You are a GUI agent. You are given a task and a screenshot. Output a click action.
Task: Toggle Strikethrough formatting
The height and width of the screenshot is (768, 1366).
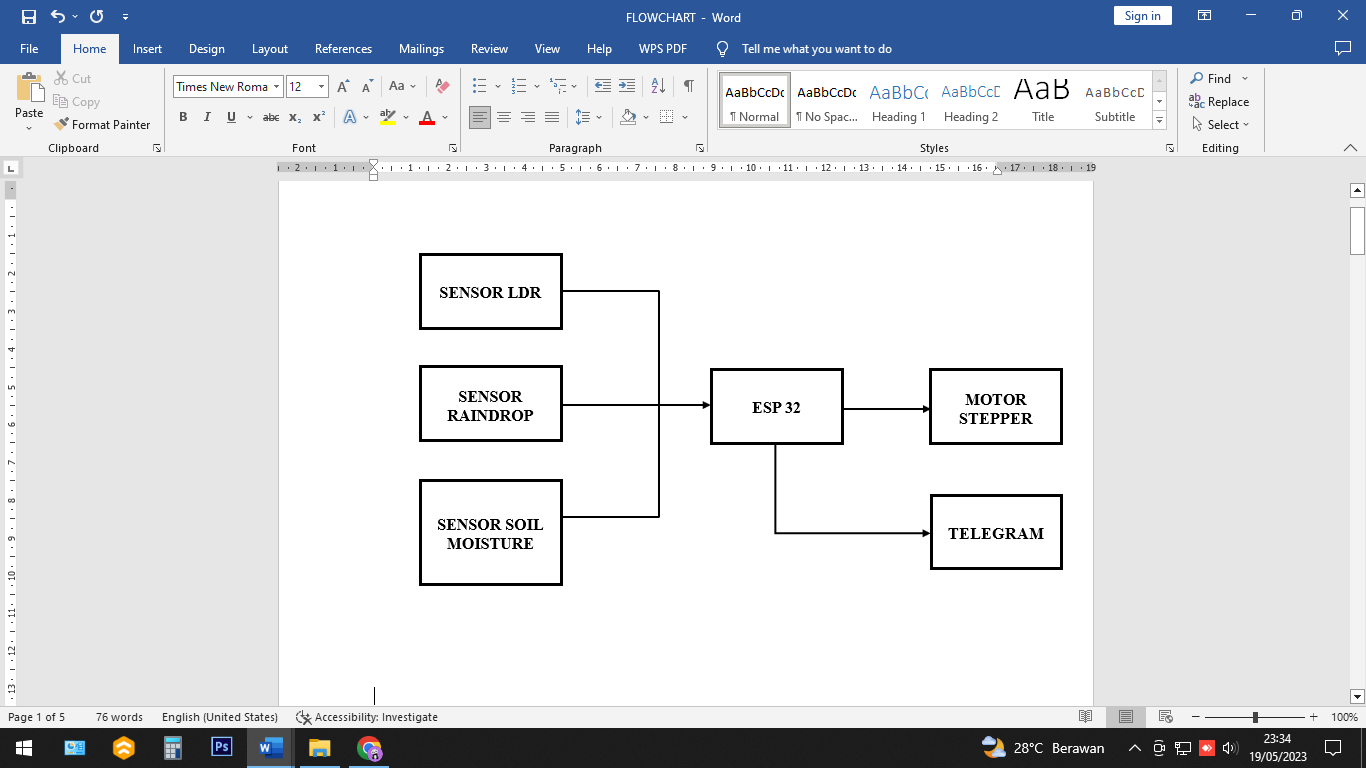[271, 117]
